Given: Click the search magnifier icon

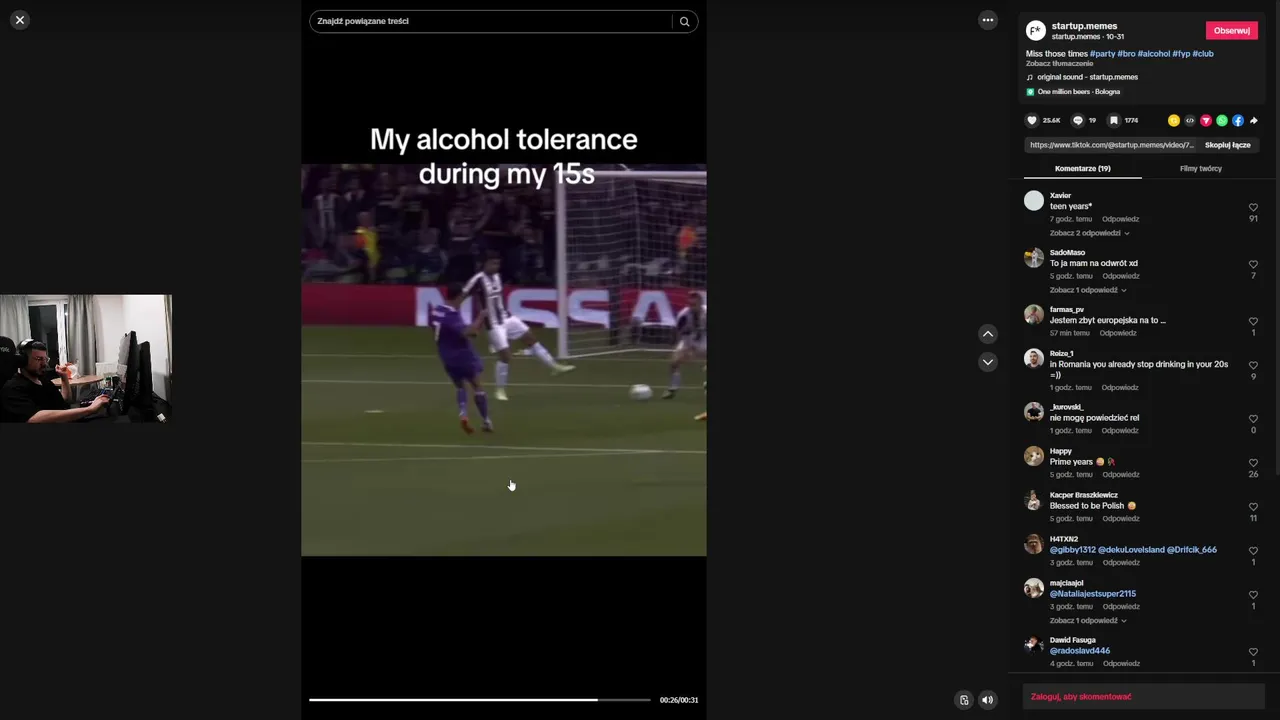Looking at the screenshot, I should click(684, 21).
